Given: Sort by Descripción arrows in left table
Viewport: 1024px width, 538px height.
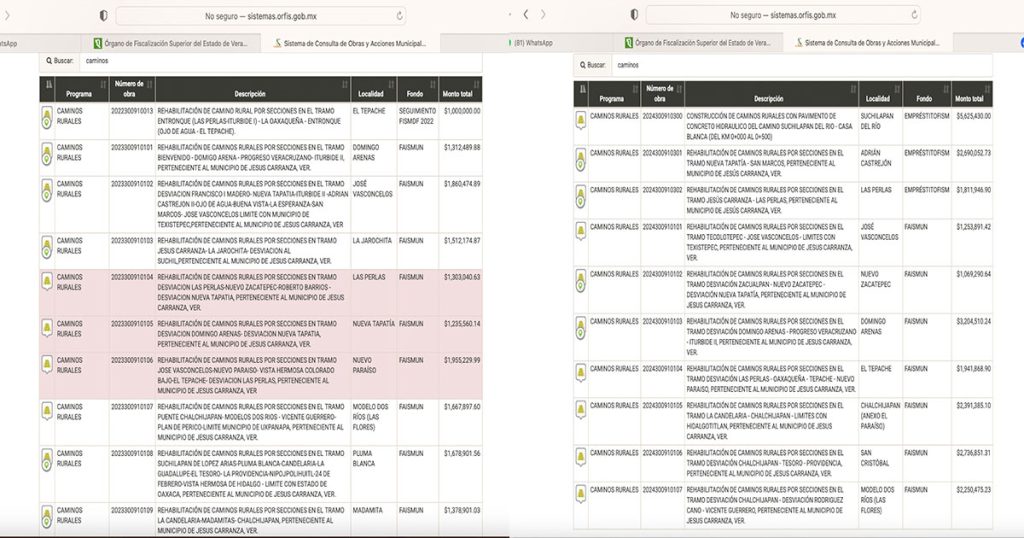Looking at the screenshot, I should 345,84.
